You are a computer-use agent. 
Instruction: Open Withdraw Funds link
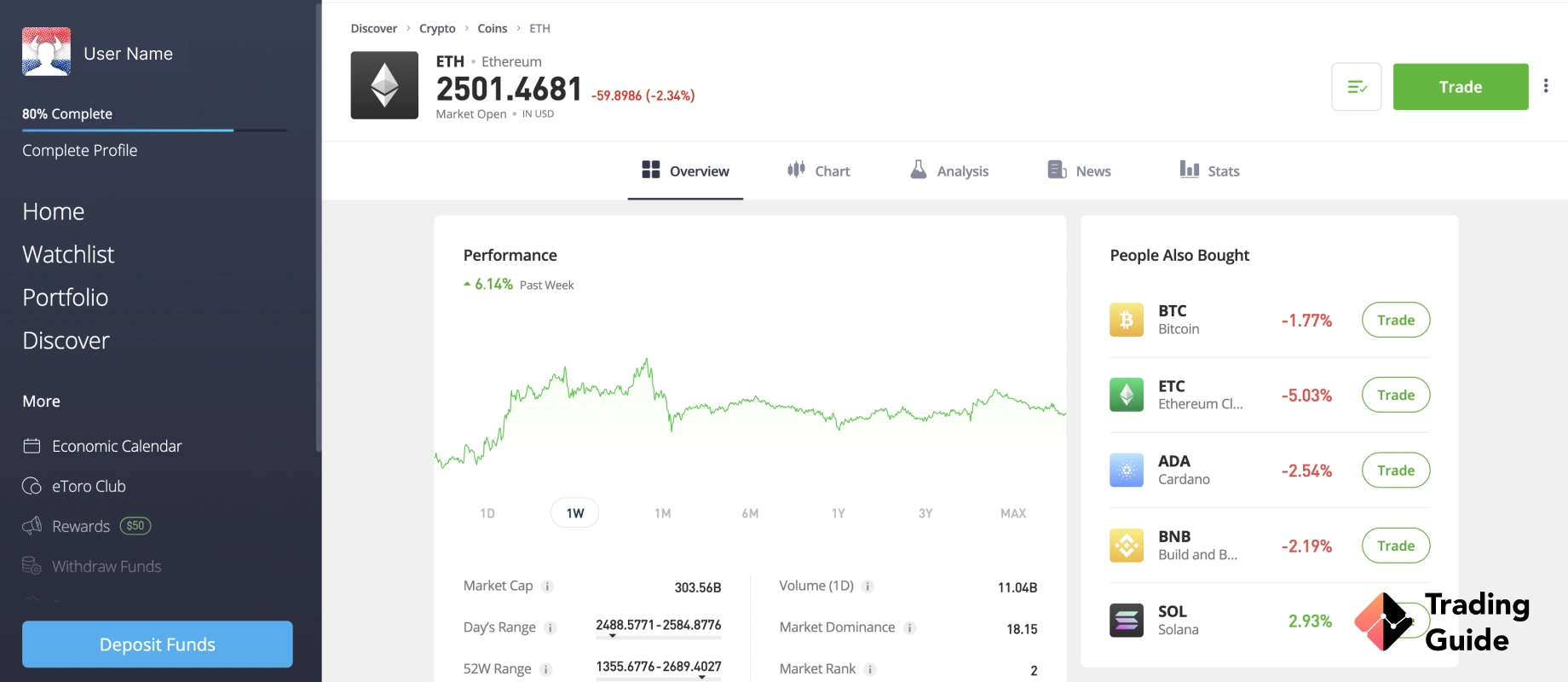coord(107,566)
